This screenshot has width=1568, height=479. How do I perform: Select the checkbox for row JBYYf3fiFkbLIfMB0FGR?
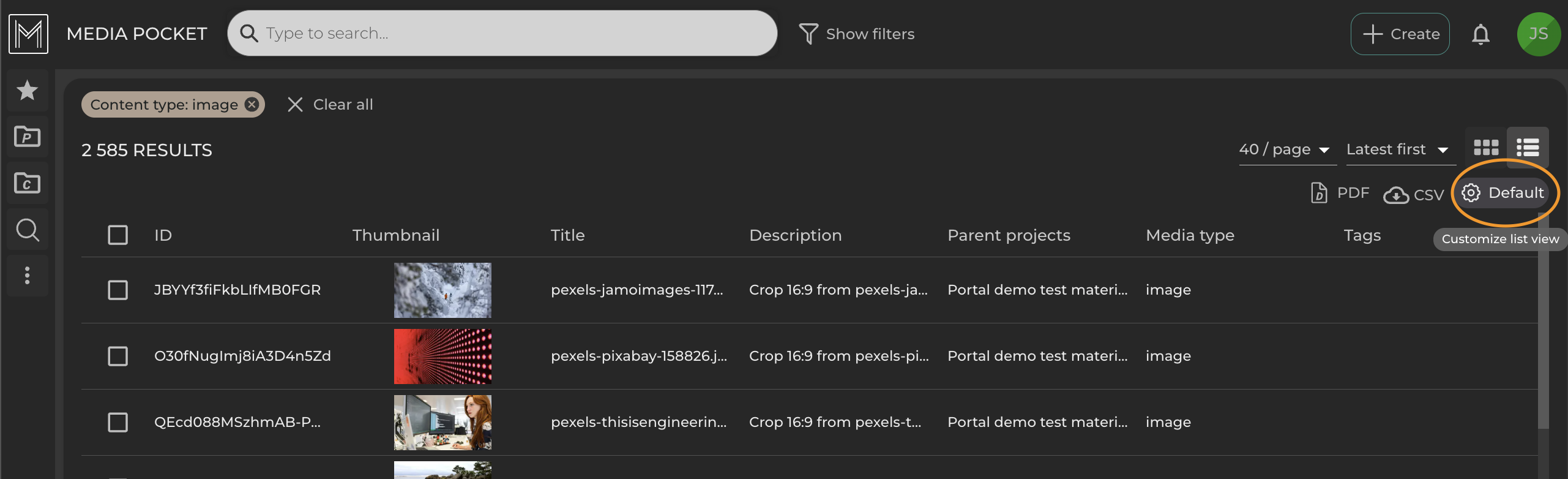coord(118,290)
